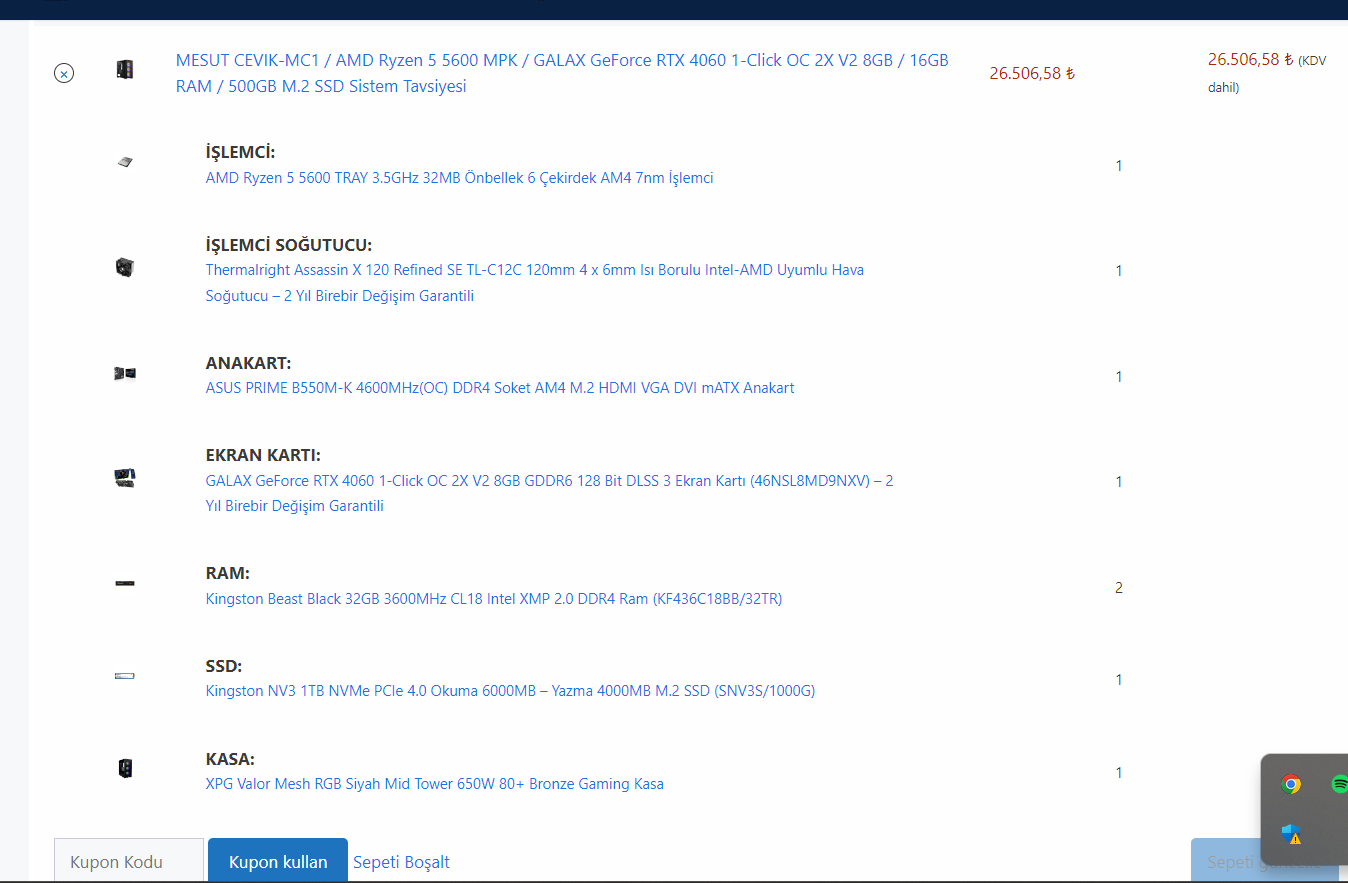Click the Kingston RAM thumbnail icon
1348x883 pixels.
(125, 583)
